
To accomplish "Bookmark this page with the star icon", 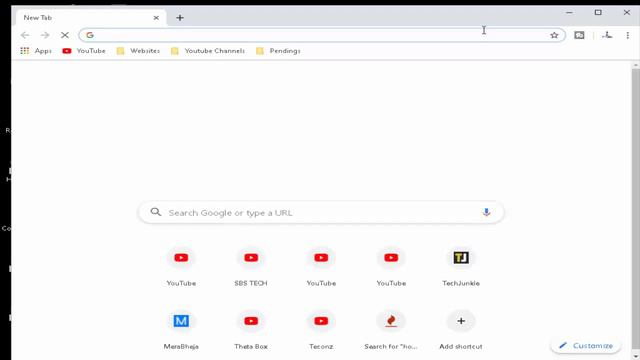I will [x=554, y=35].
